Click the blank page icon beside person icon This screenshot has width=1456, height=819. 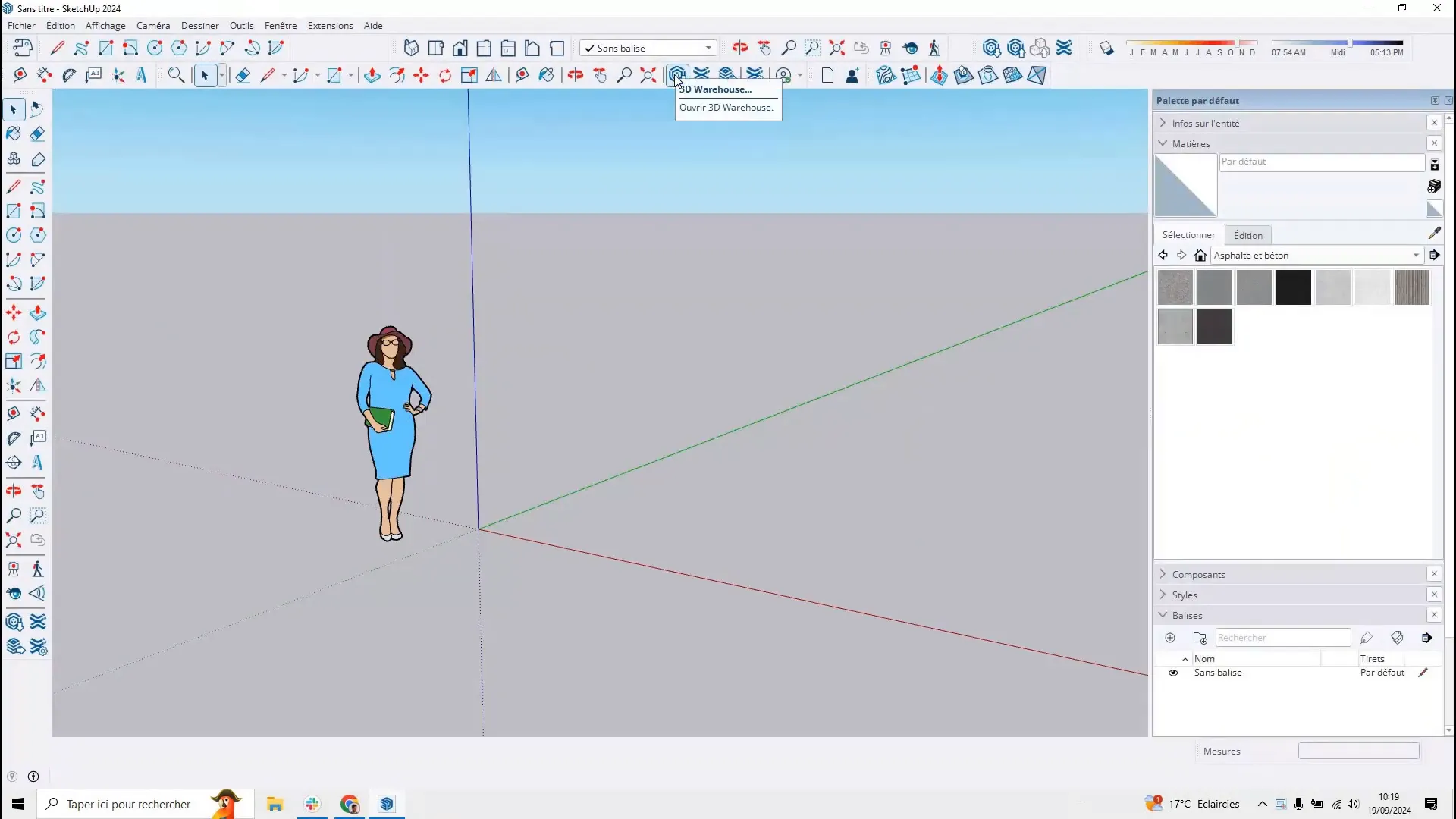point(827,75)
